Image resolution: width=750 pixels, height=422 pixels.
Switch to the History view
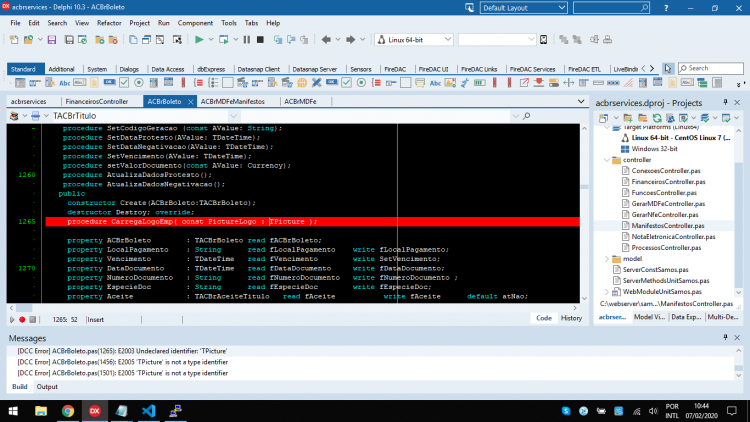tap(571, 318)
